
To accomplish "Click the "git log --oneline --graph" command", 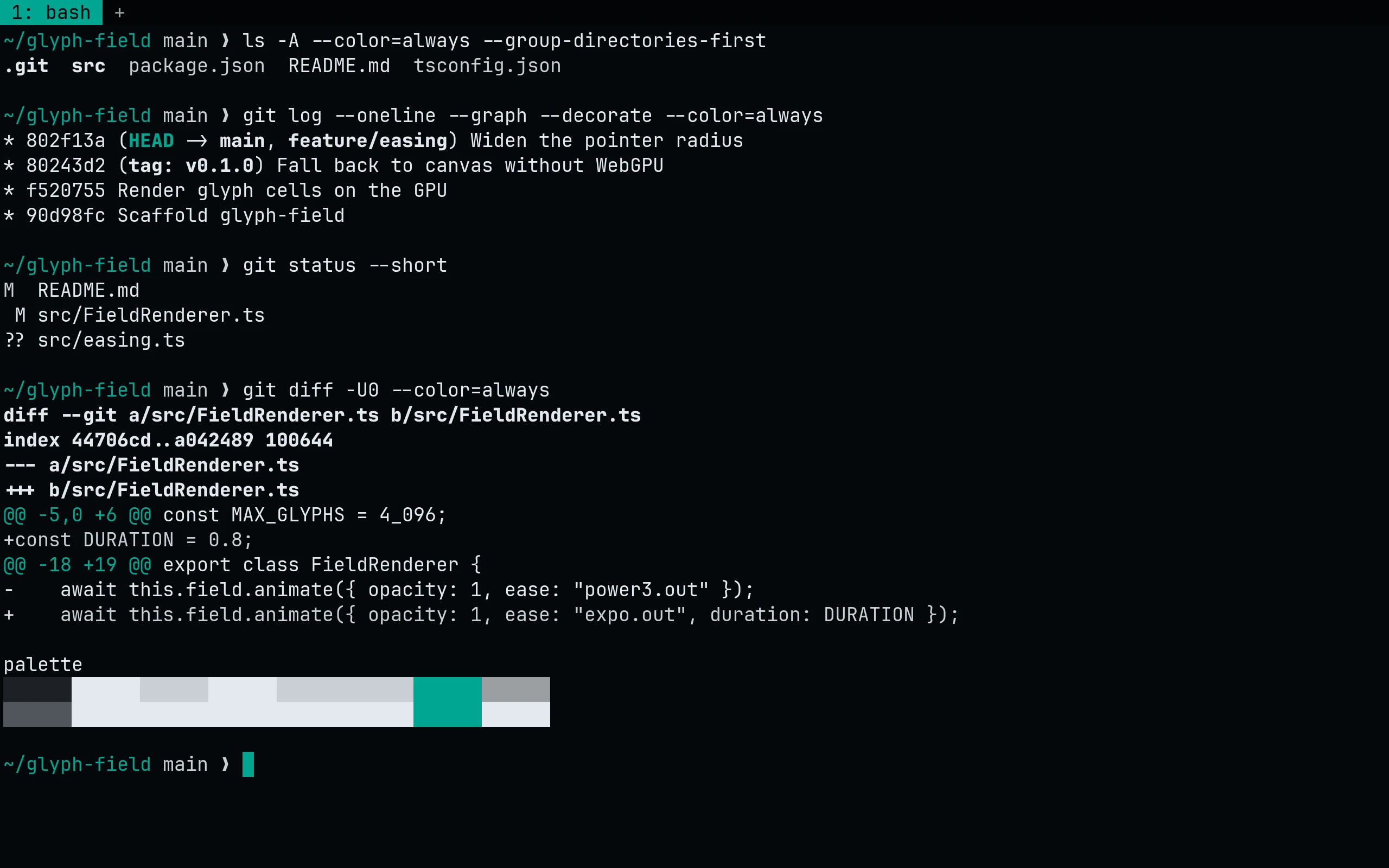I will click(532, 116).
